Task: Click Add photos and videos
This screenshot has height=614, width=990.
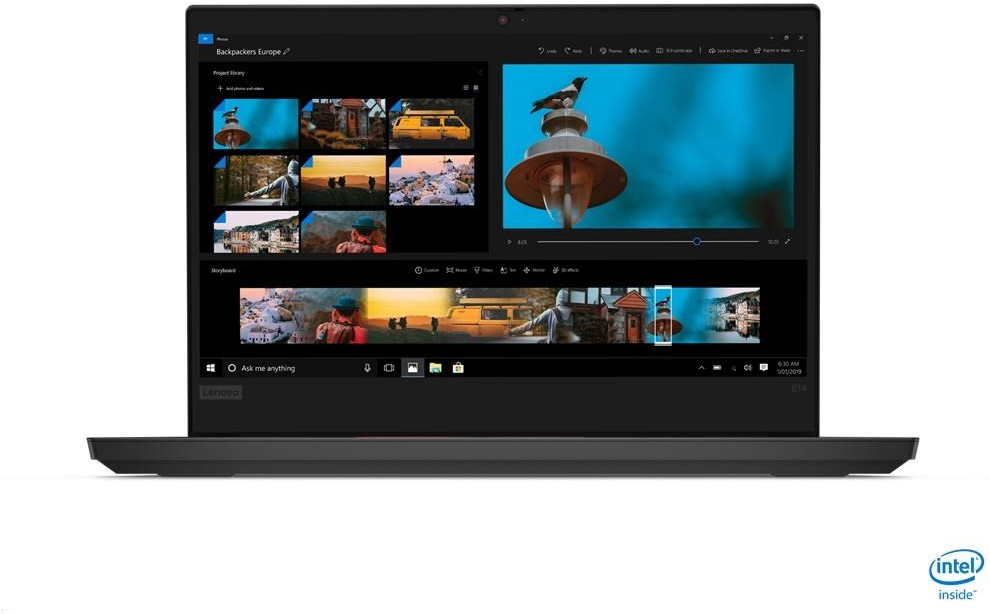Action: pyautogui.click(x=241, y=89)
